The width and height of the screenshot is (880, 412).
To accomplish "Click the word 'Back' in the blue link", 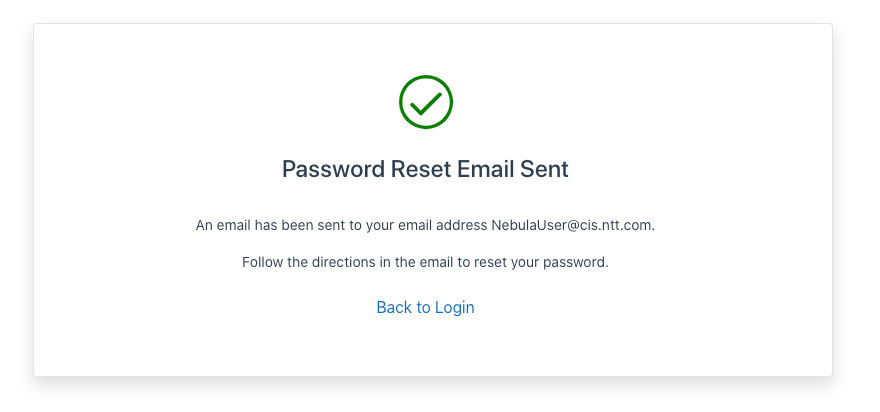I will click(394, 308).
